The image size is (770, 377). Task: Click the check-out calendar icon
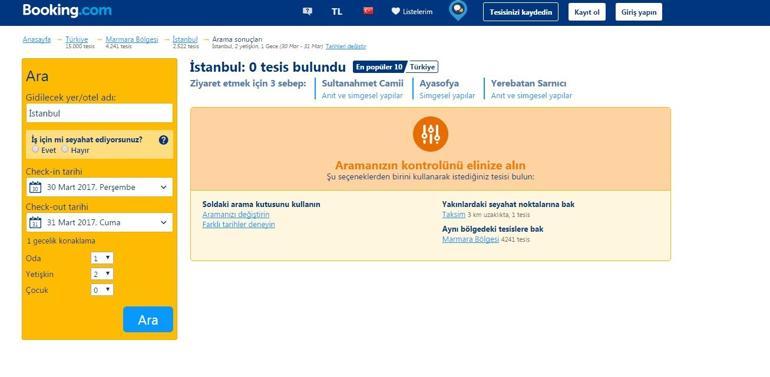(x=35, y=222)
